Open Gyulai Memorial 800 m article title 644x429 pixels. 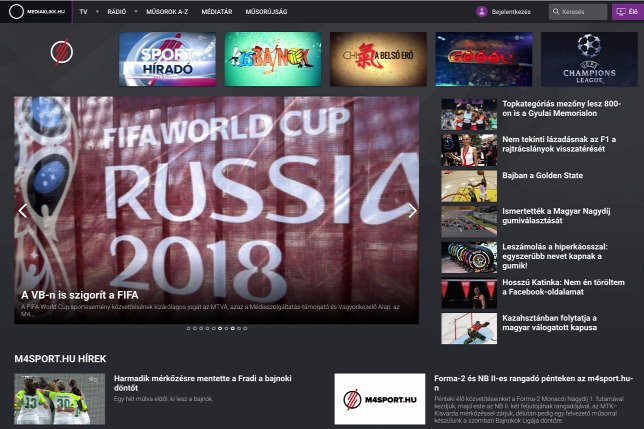coord(561,108)
